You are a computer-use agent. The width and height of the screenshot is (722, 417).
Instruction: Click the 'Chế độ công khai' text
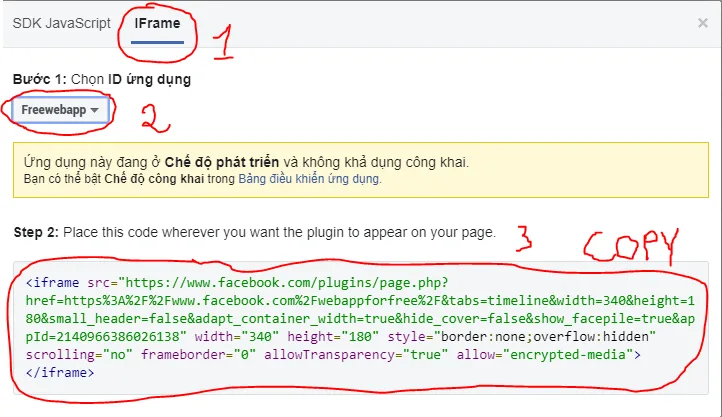[x=154, y=179]
